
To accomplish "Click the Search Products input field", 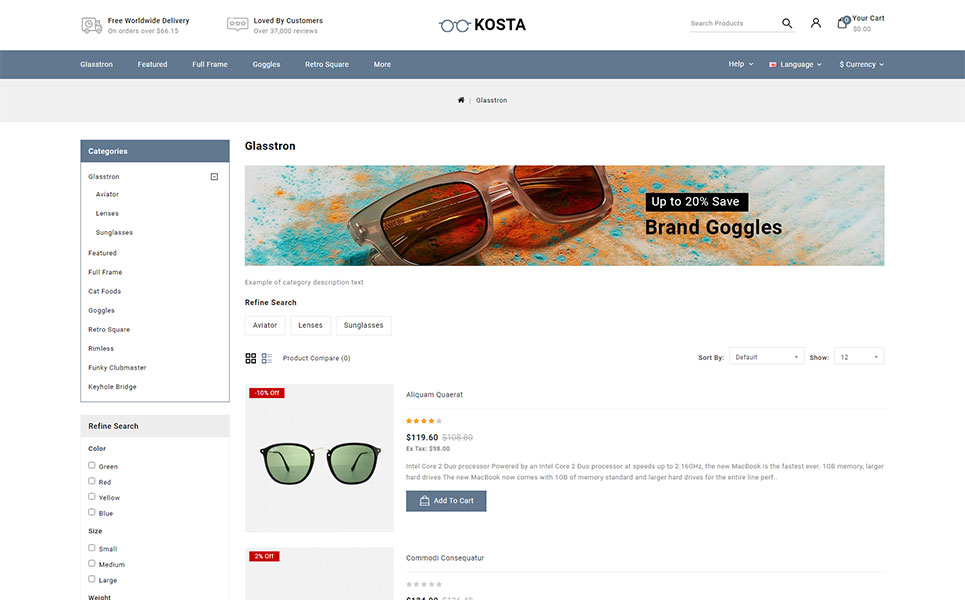I will click(734, 23).
